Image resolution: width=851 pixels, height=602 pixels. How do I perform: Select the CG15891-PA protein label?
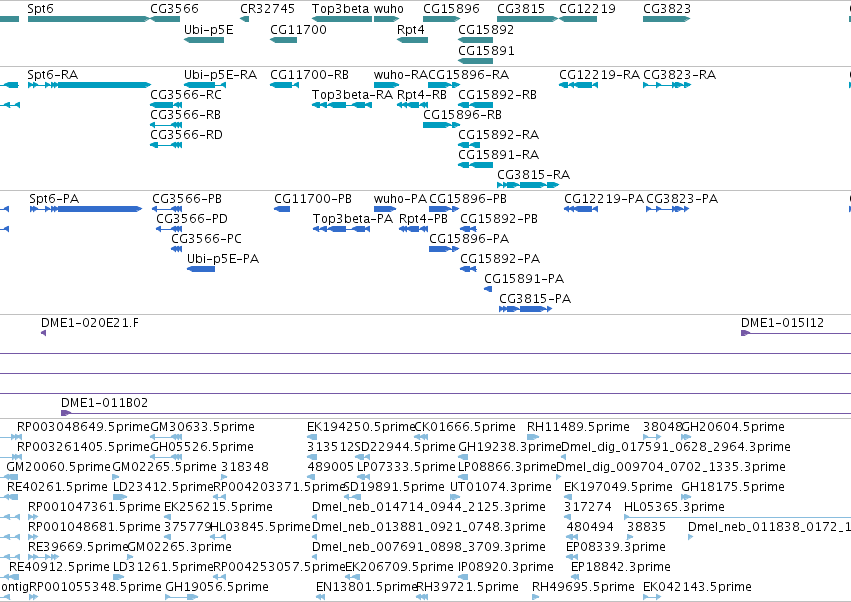point(524,278)
